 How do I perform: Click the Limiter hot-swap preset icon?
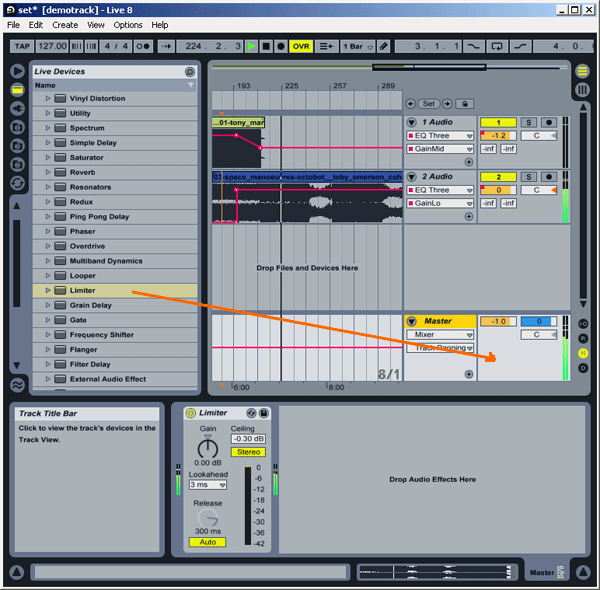click(251, 413)
